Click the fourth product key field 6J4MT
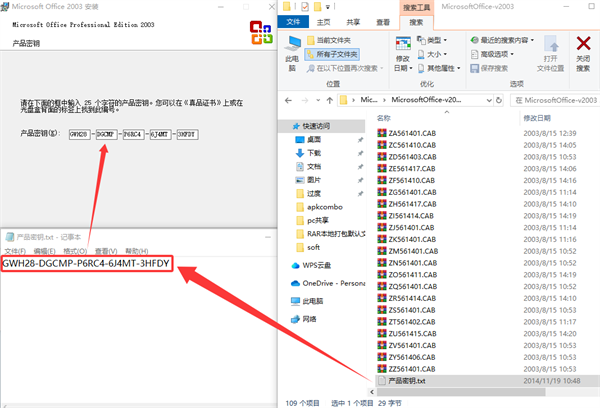This screenshot has height=408, width=600. click(x=160, y=134)
